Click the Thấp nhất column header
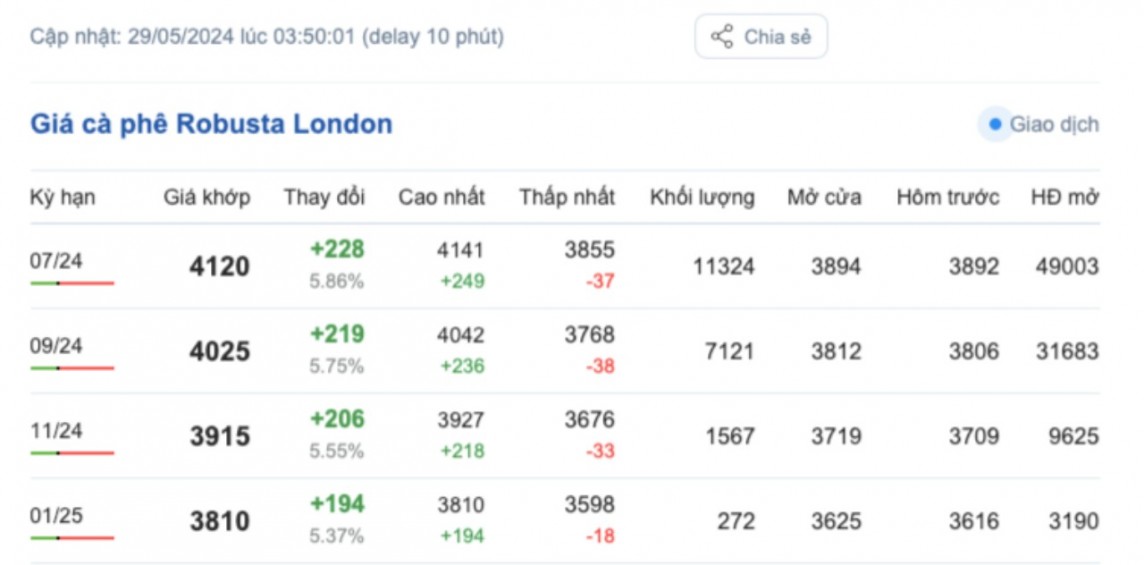Viewport: 1144px width, 565px height. tap(567, 197)
